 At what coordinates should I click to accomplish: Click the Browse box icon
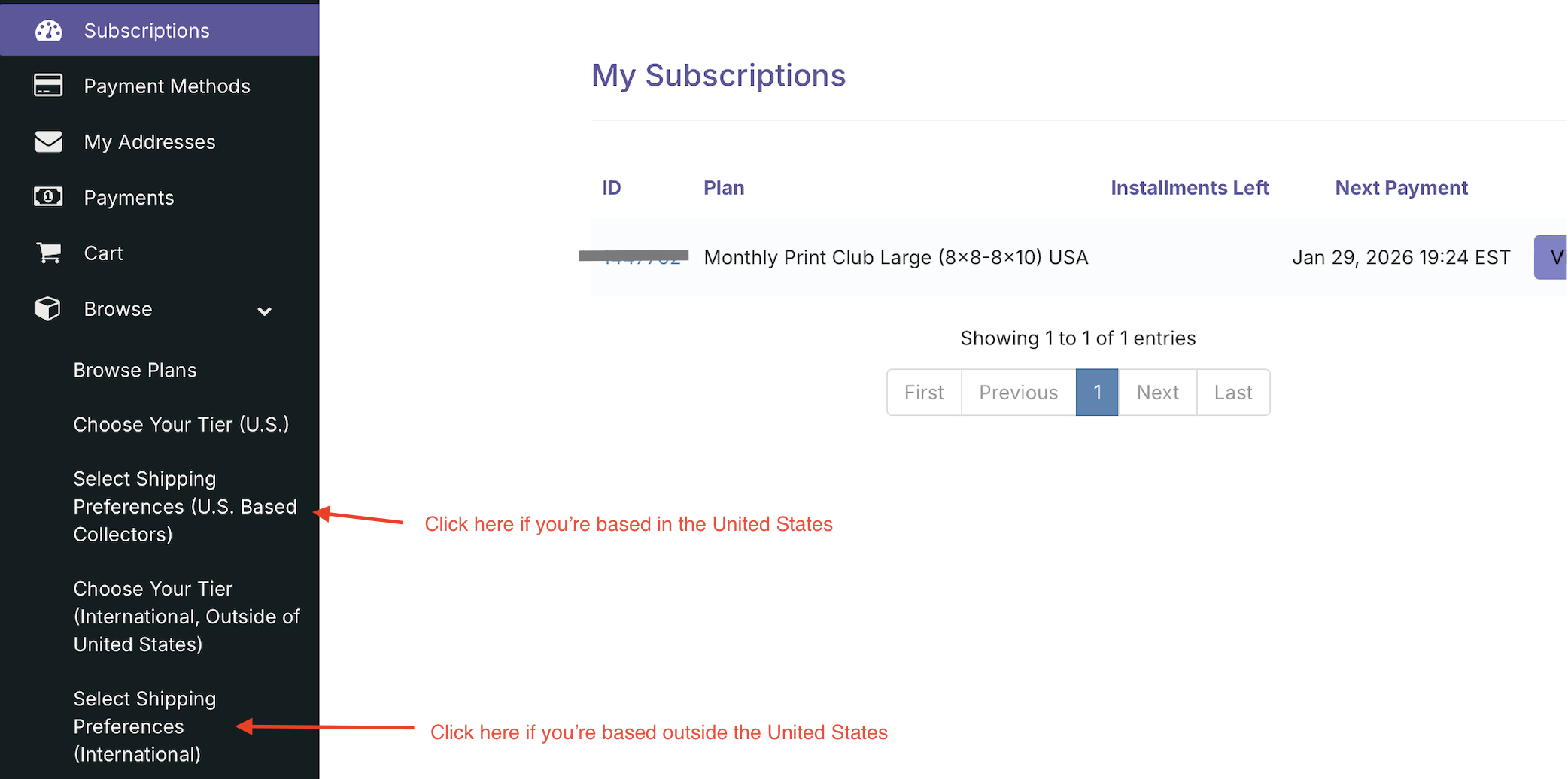click(48, 309)
